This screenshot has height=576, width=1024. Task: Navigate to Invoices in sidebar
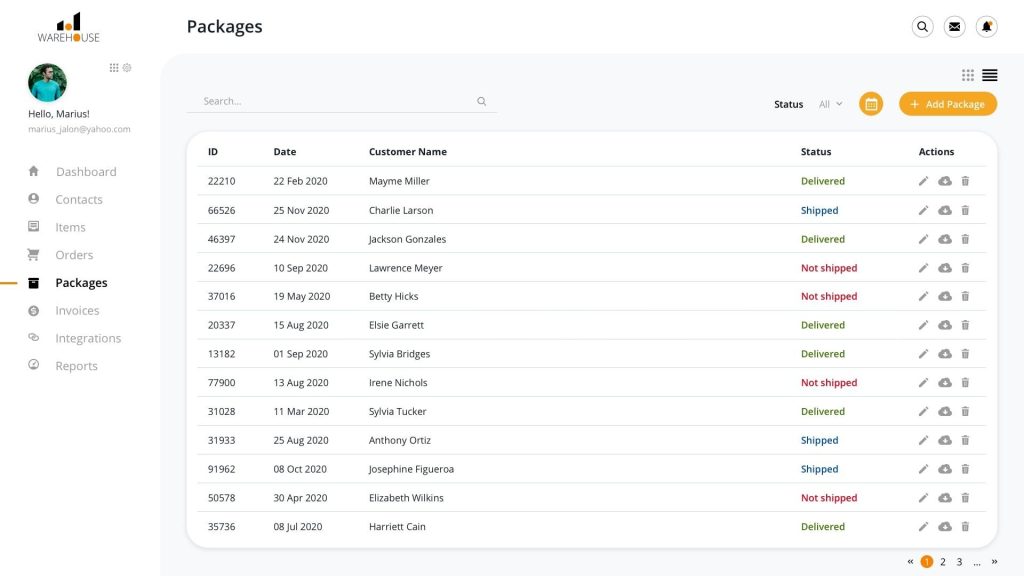click(77, 311)
